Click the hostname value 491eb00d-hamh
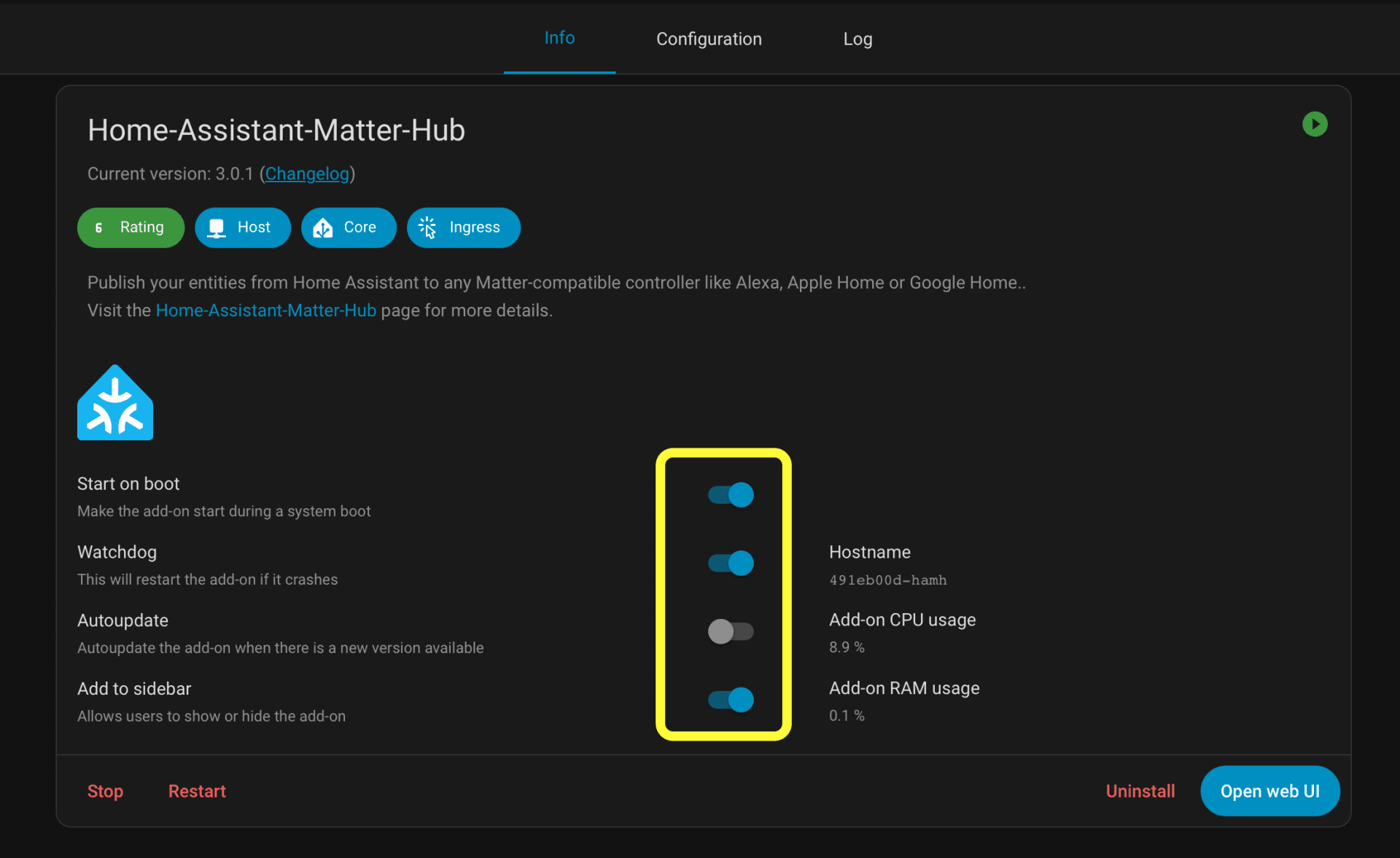Viewport: 1400px width, 858px height. [887, 580]
